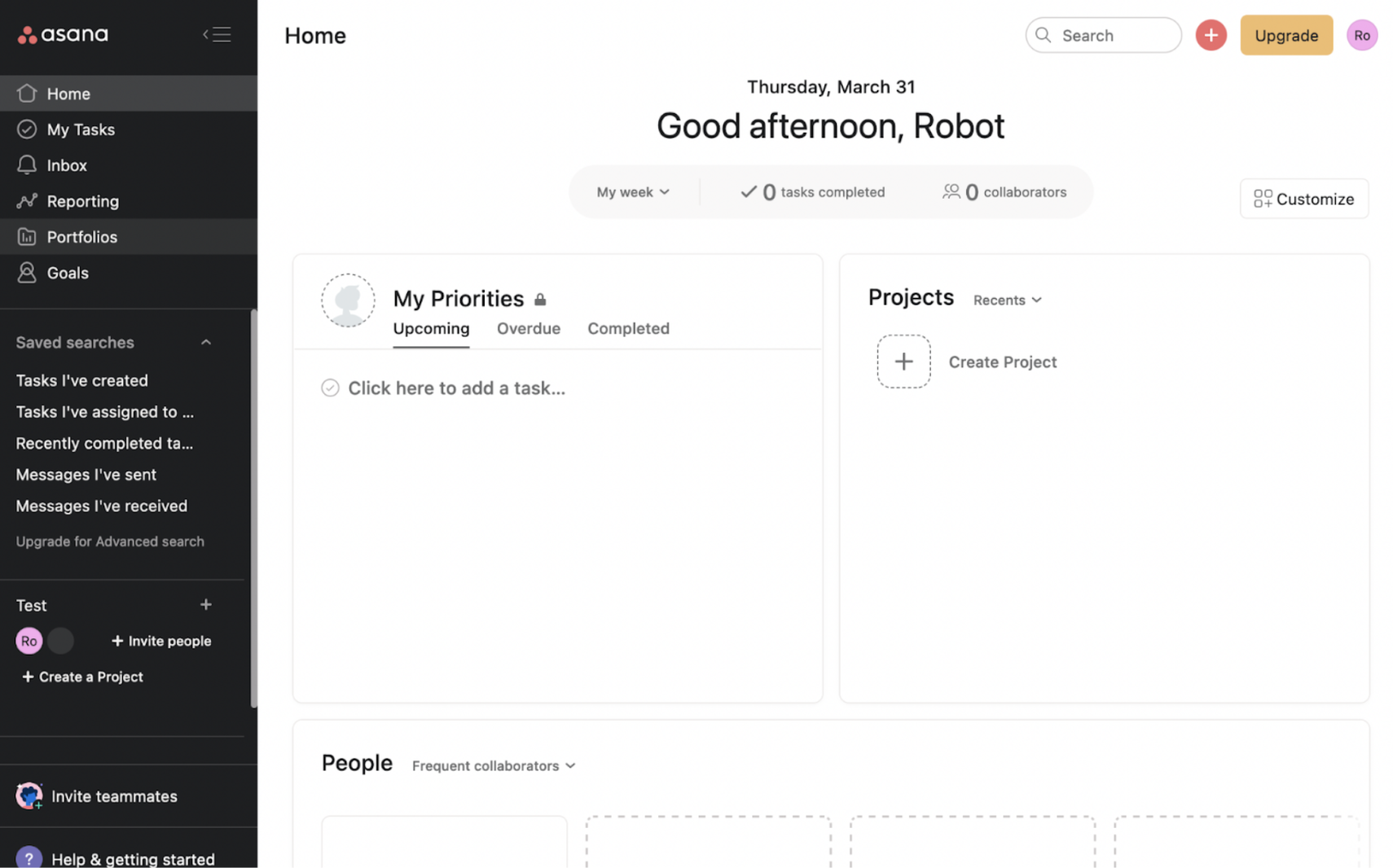Click the dashed plus Create Project tile
Viewport: 1393px width, 868px height.
[903, 362]
